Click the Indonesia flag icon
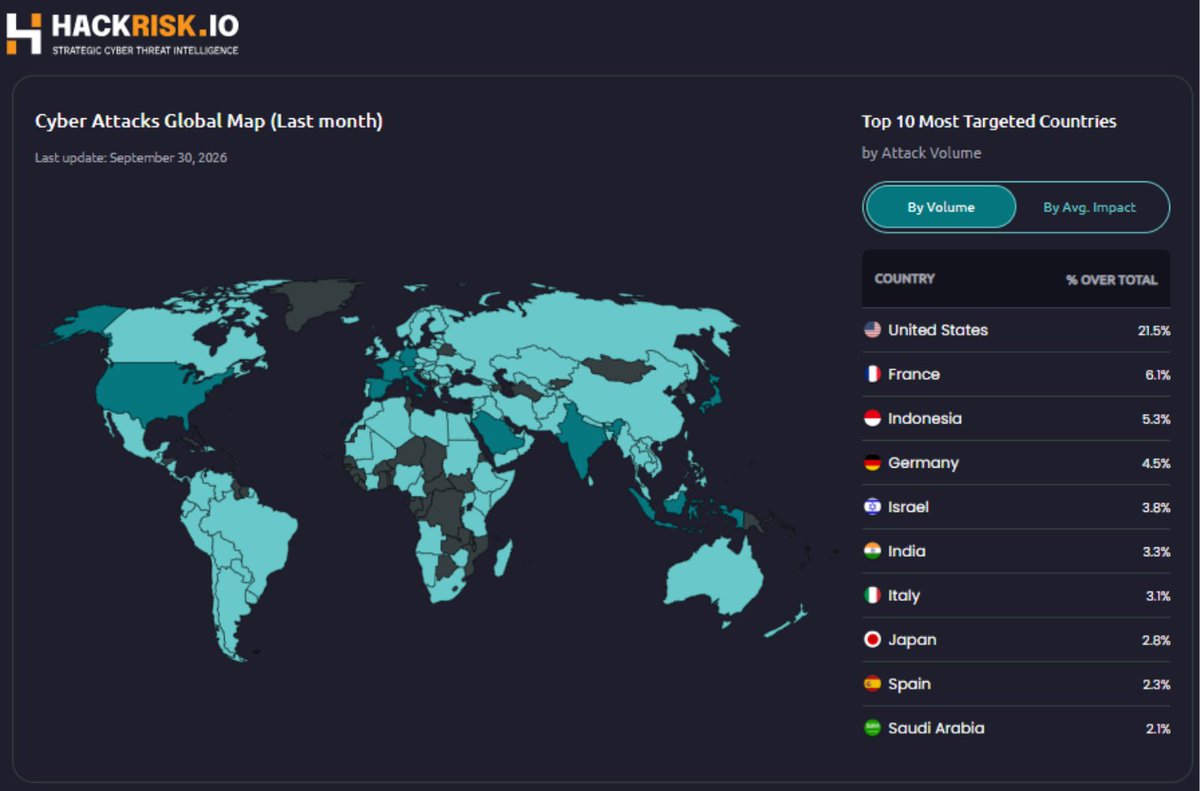 (x=872, y=418)
